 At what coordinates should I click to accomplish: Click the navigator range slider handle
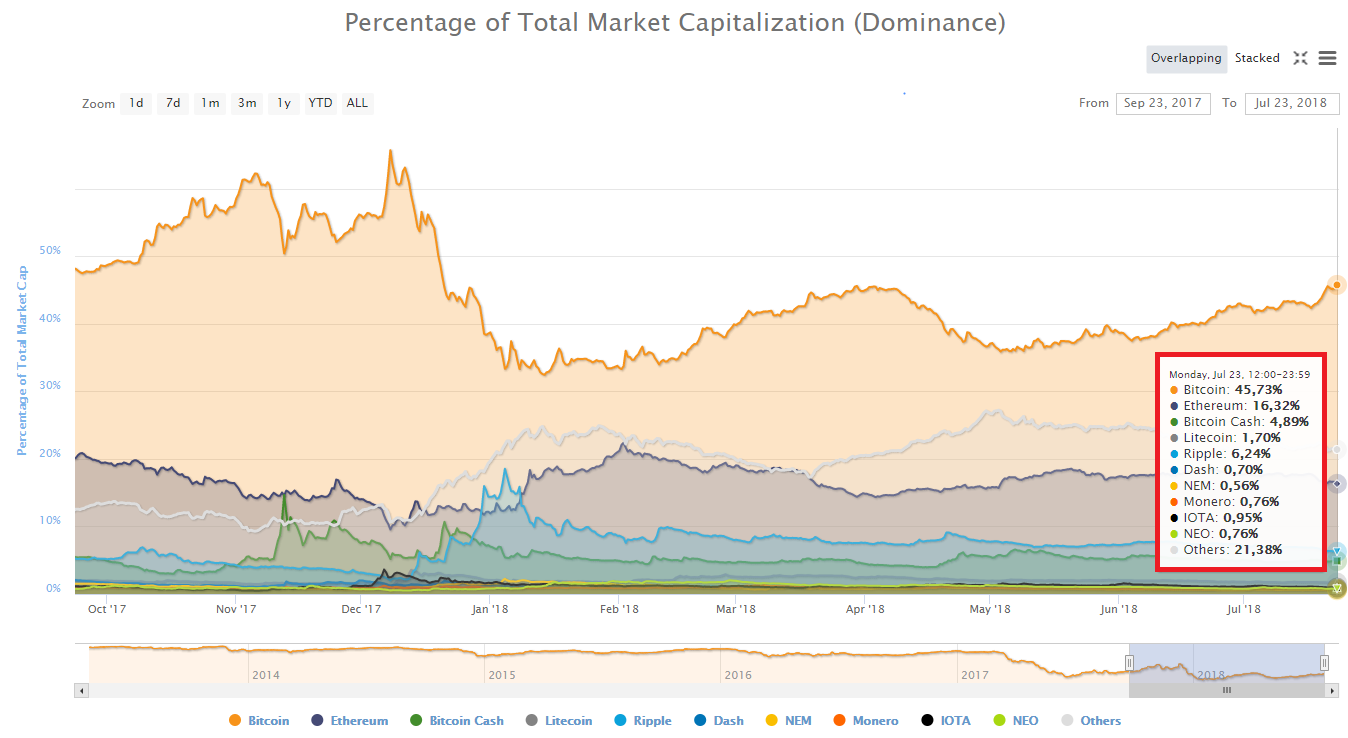tap(1129, 662)
